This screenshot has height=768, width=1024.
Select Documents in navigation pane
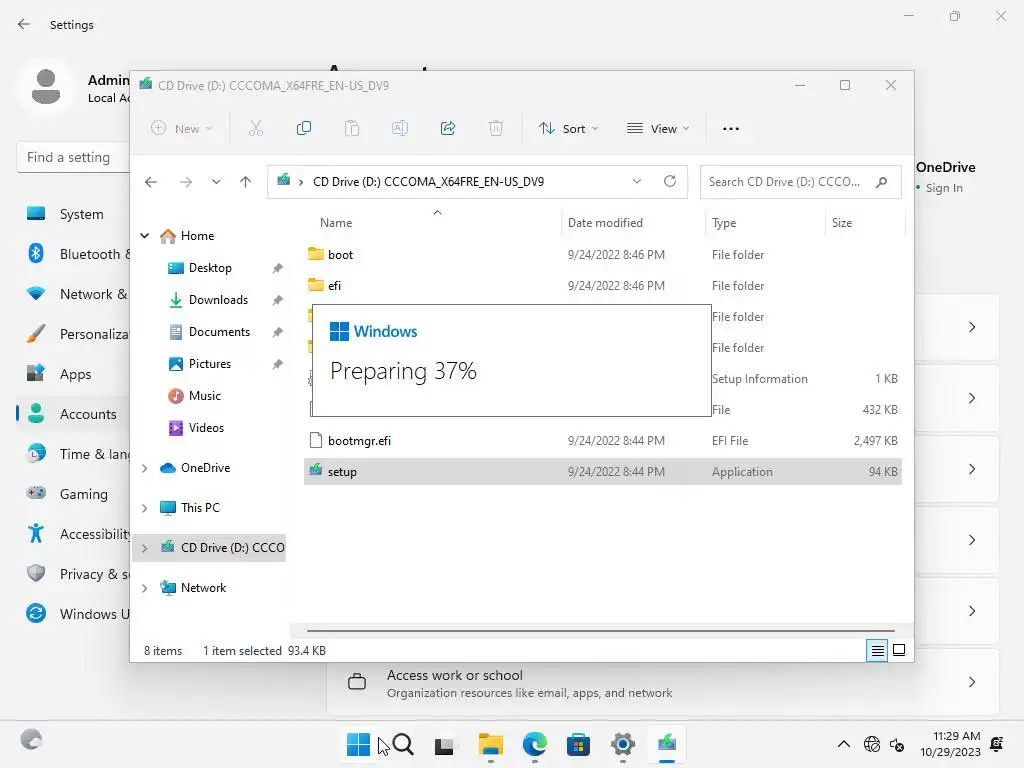(219, 332)
